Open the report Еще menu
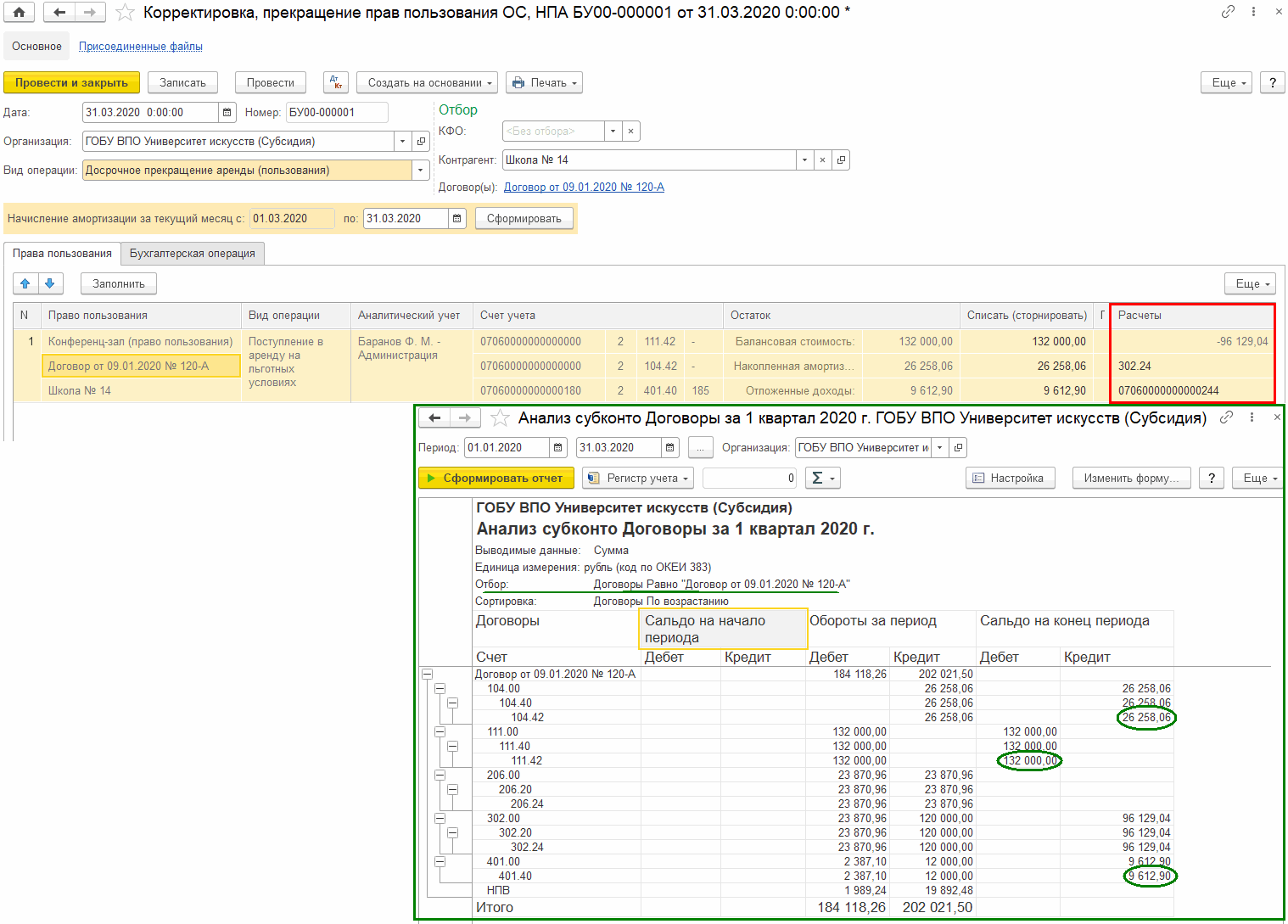The width and height of the screenshot is (1288, 924). click(x=1257, y=478)
